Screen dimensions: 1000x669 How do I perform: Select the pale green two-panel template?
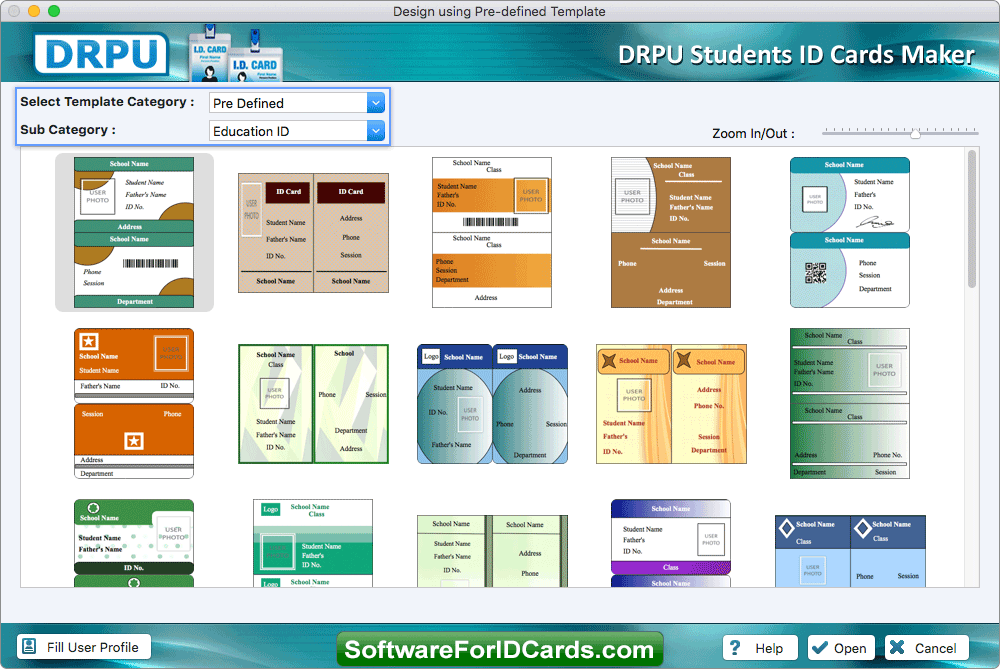tap(492, 551)
